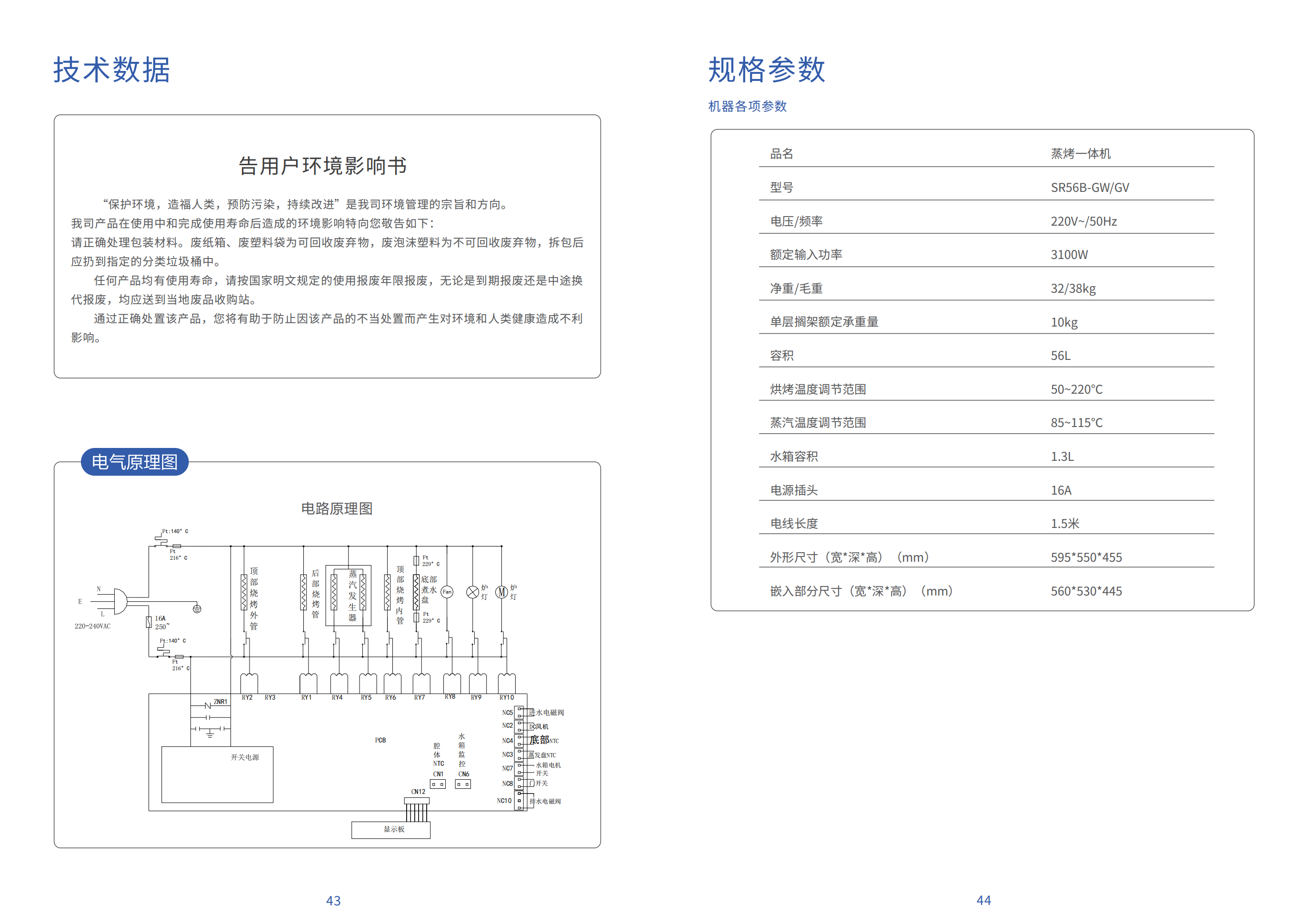Click the 额定输入功率 row label
Screen dimensions: 1309x924
pyautogui.click(x=806, y=255)
